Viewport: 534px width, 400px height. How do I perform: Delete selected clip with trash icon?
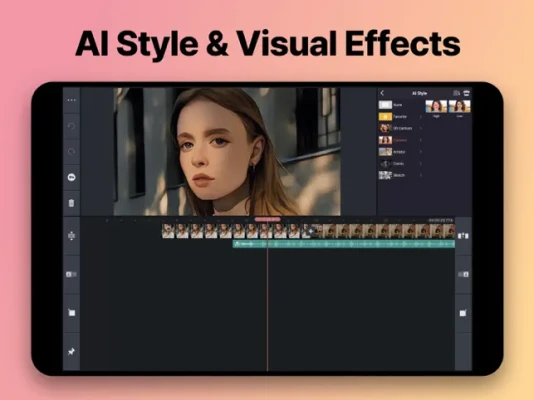click(x=72, y=203)
